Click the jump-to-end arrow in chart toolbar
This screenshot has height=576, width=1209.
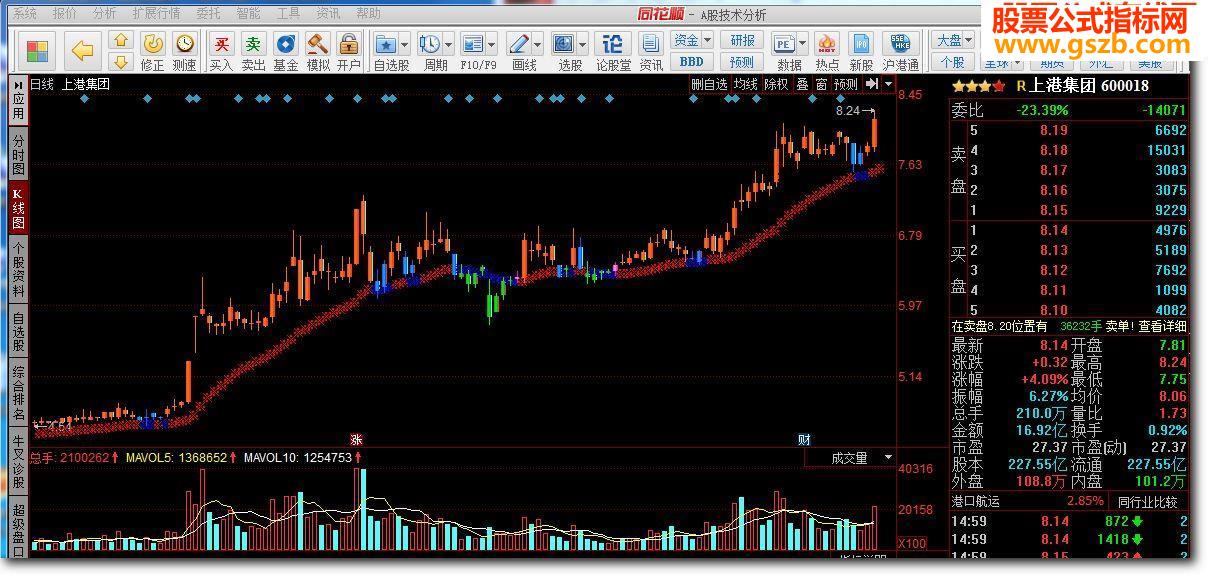(872, 85)
